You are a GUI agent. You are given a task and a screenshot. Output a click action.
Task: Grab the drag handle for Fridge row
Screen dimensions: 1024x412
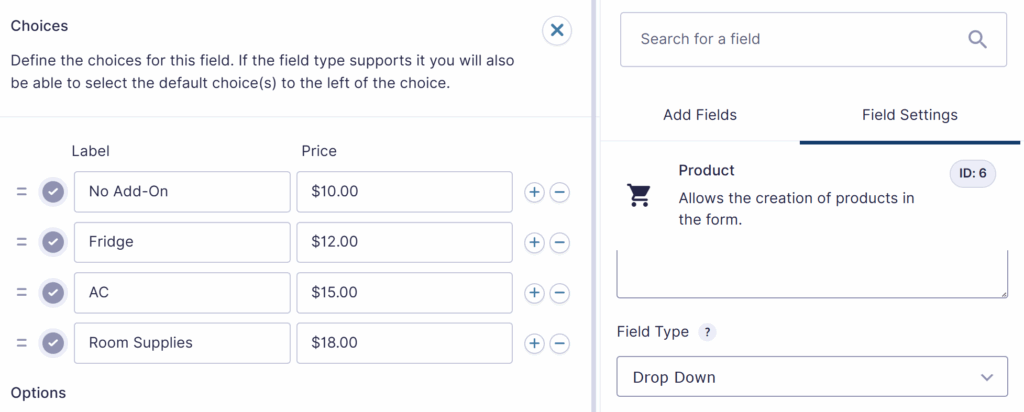tap(21, 242)
